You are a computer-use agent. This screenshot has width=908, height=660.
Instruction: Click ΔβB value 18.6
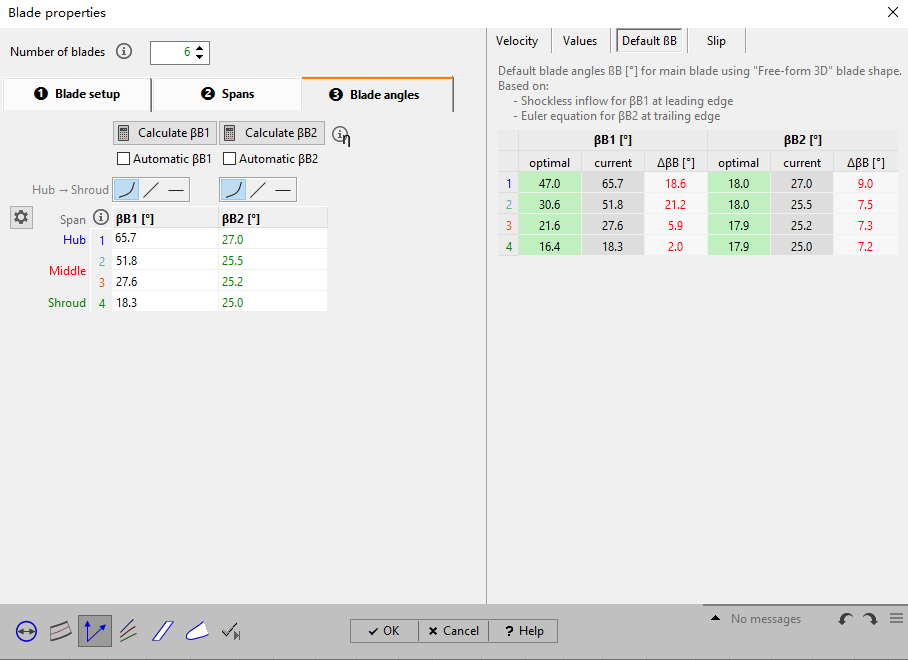pos(675,184)
